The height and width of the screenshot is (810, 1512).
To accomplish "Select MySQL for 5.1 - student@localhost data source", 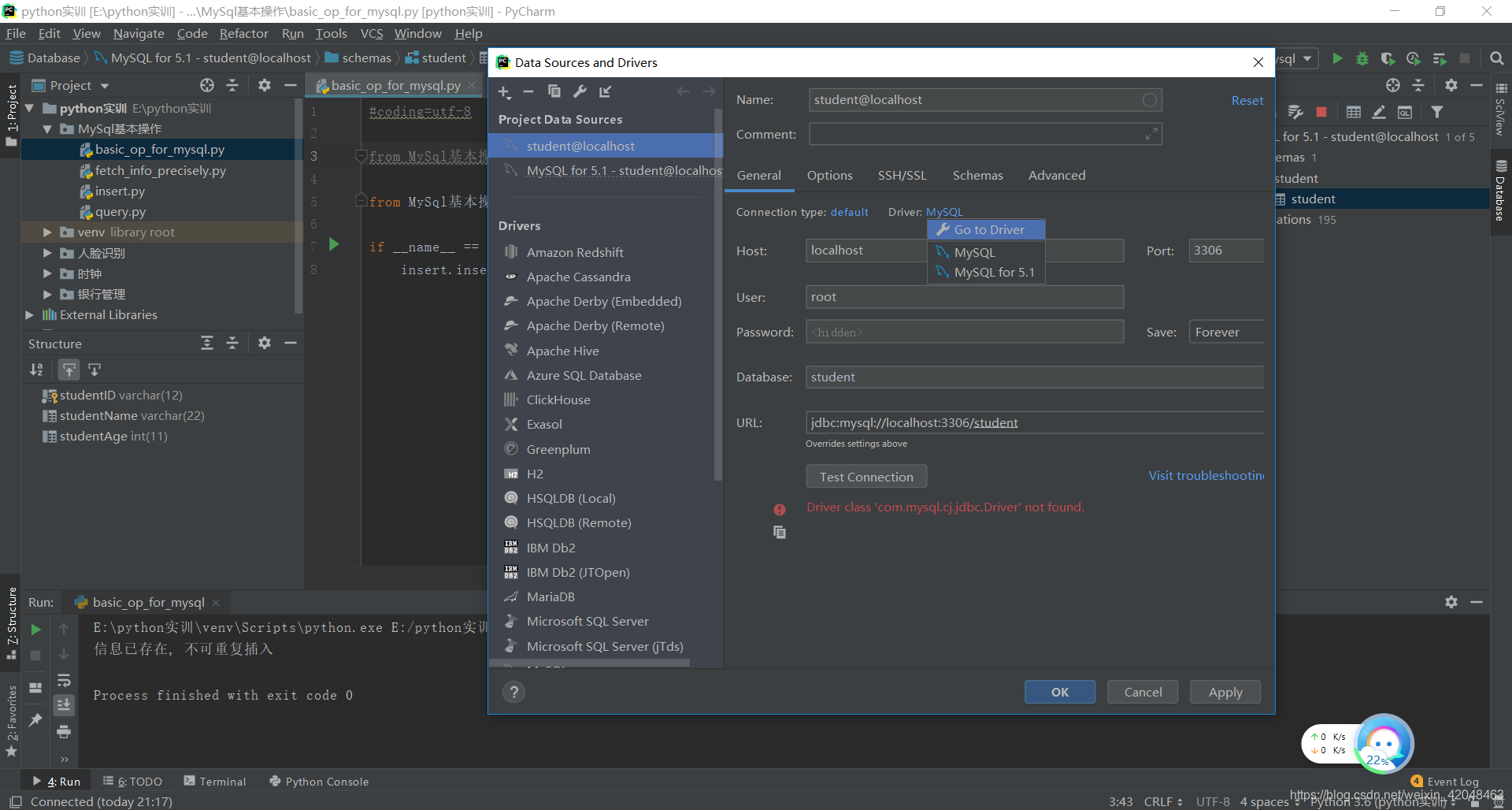I will (x=606, y=170).
